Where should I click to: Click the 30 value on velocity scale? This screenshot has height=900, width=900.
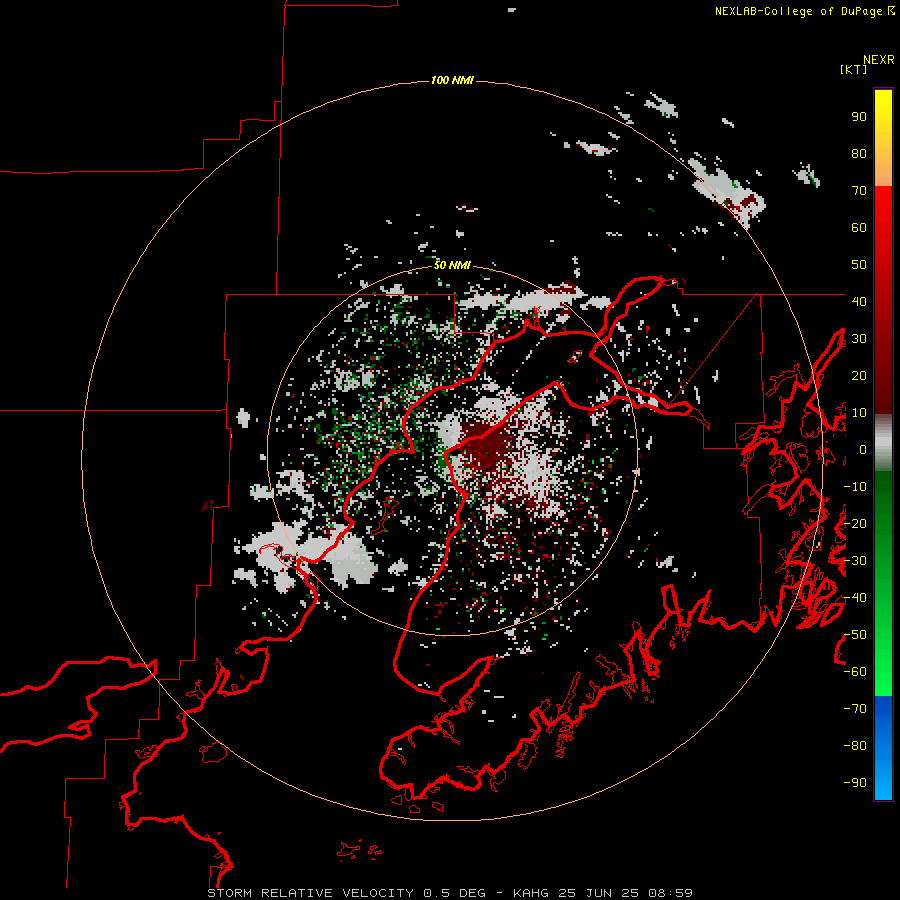pos(859,339)
